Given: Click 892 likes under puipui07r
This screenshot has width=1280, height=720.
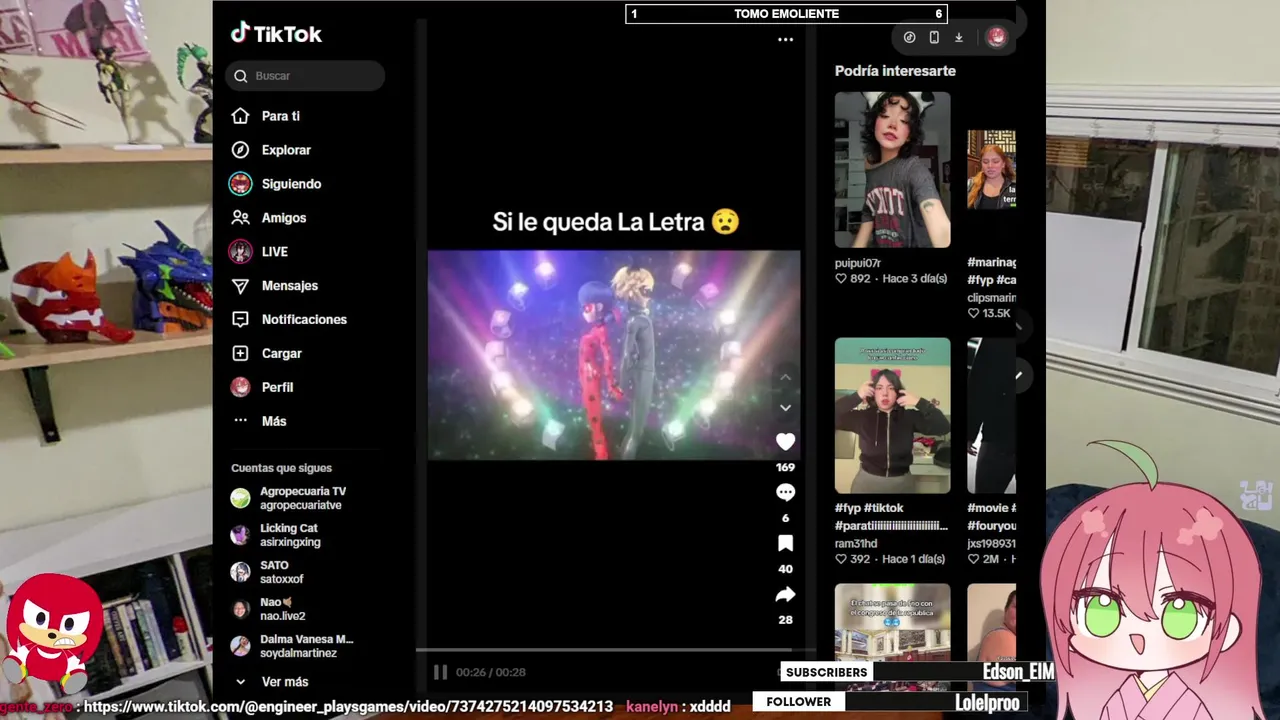Looking at the screenshot, I should click(x=853, y=279).
